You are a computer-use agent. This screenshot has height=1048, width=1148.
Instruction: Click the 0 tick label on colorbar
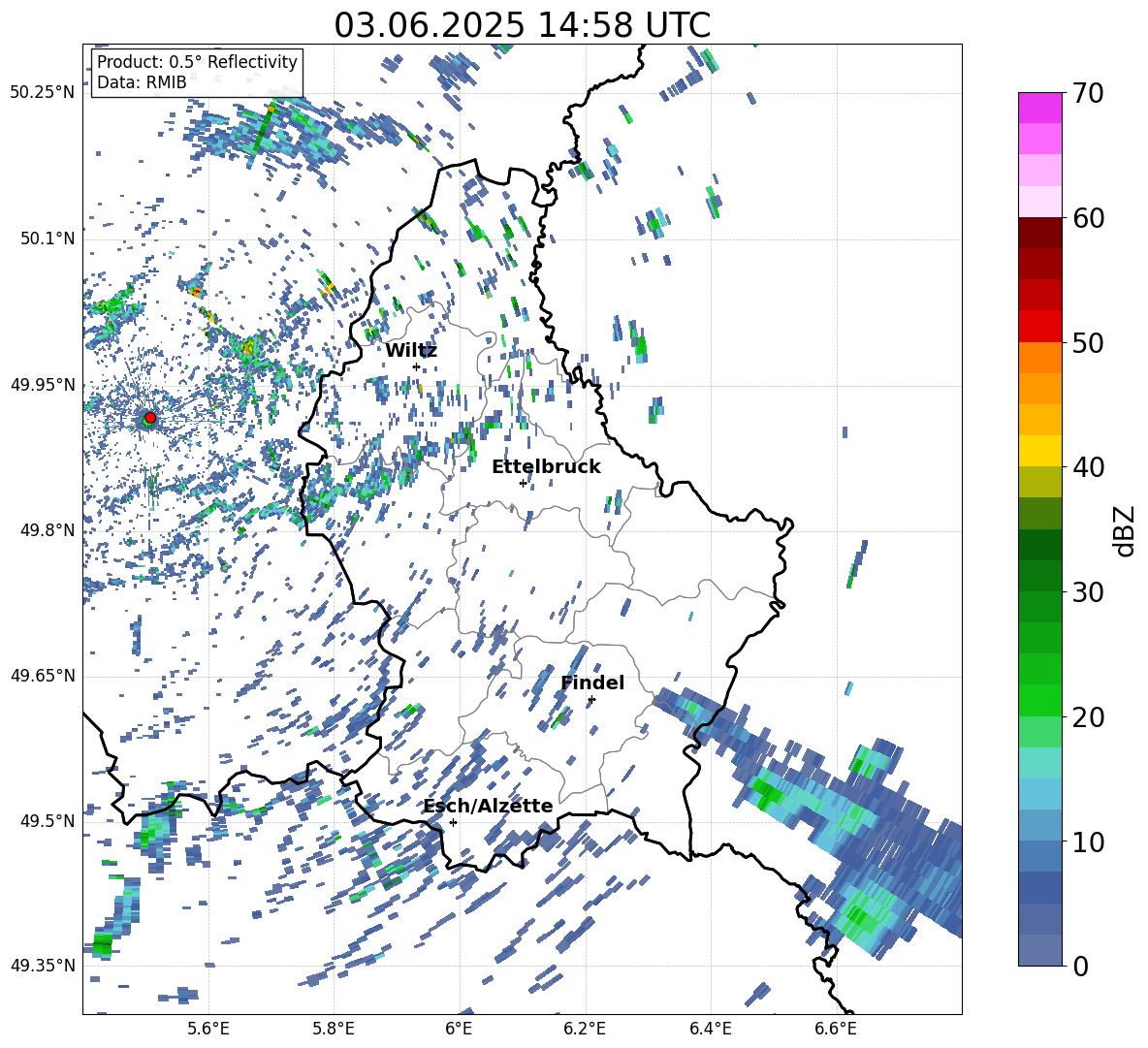[x=1080, y=966]
